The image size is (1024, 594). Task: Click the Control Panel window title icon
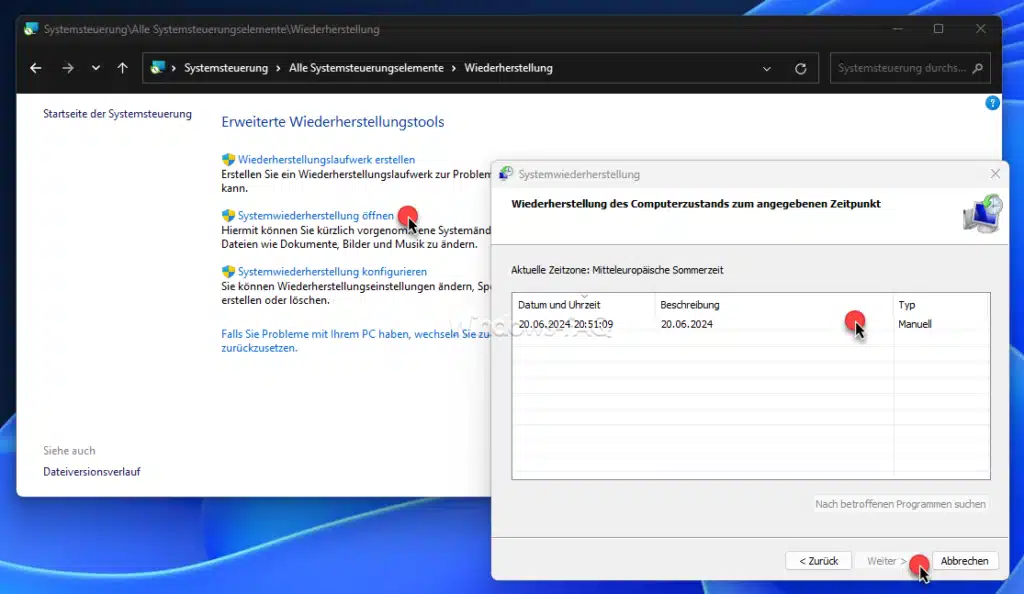coord(31,29)
